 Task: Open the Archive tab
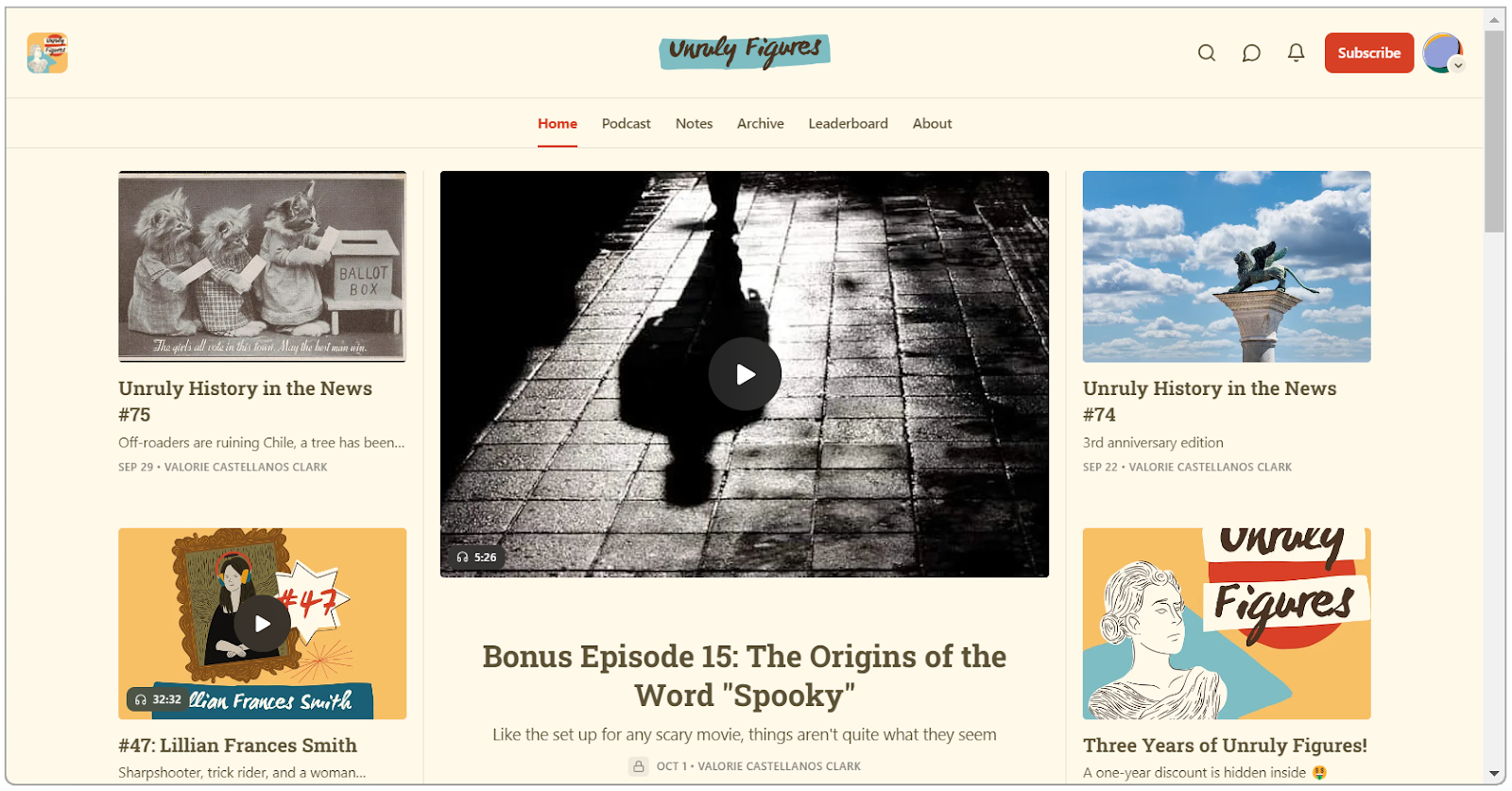coord(760,124)
